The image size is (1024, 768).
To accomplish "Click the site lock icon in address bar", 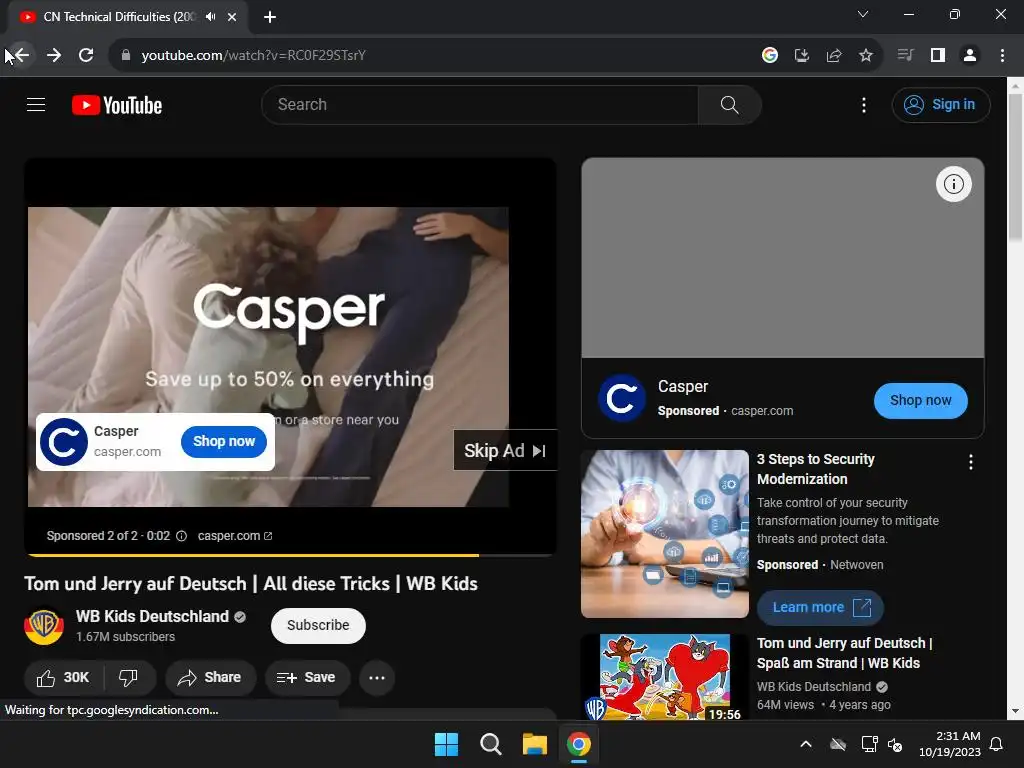I will click(126, 56).
